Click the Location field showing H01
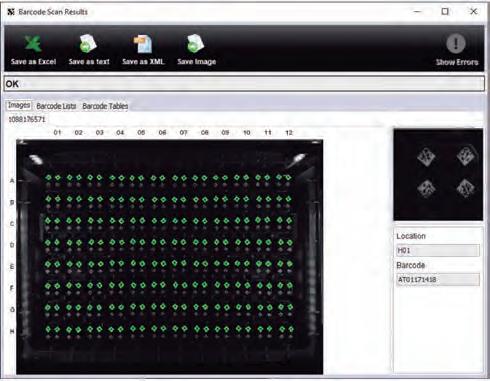 [438, 250]
